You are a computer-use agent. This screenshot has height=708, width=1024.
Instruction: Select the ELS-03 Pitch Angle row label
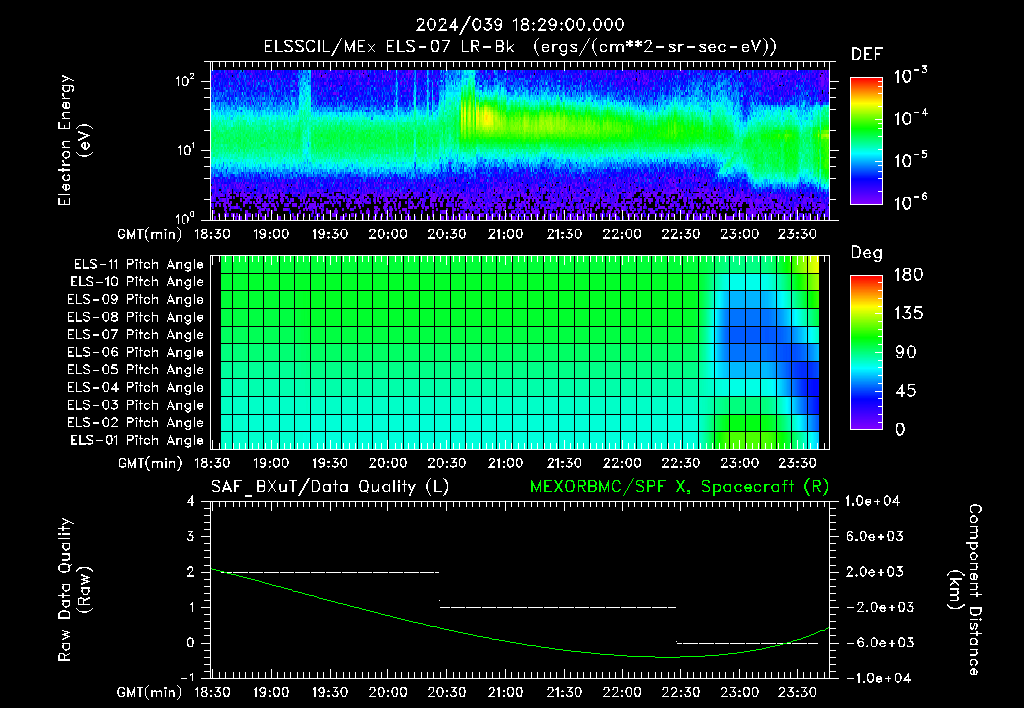[136, 405]
